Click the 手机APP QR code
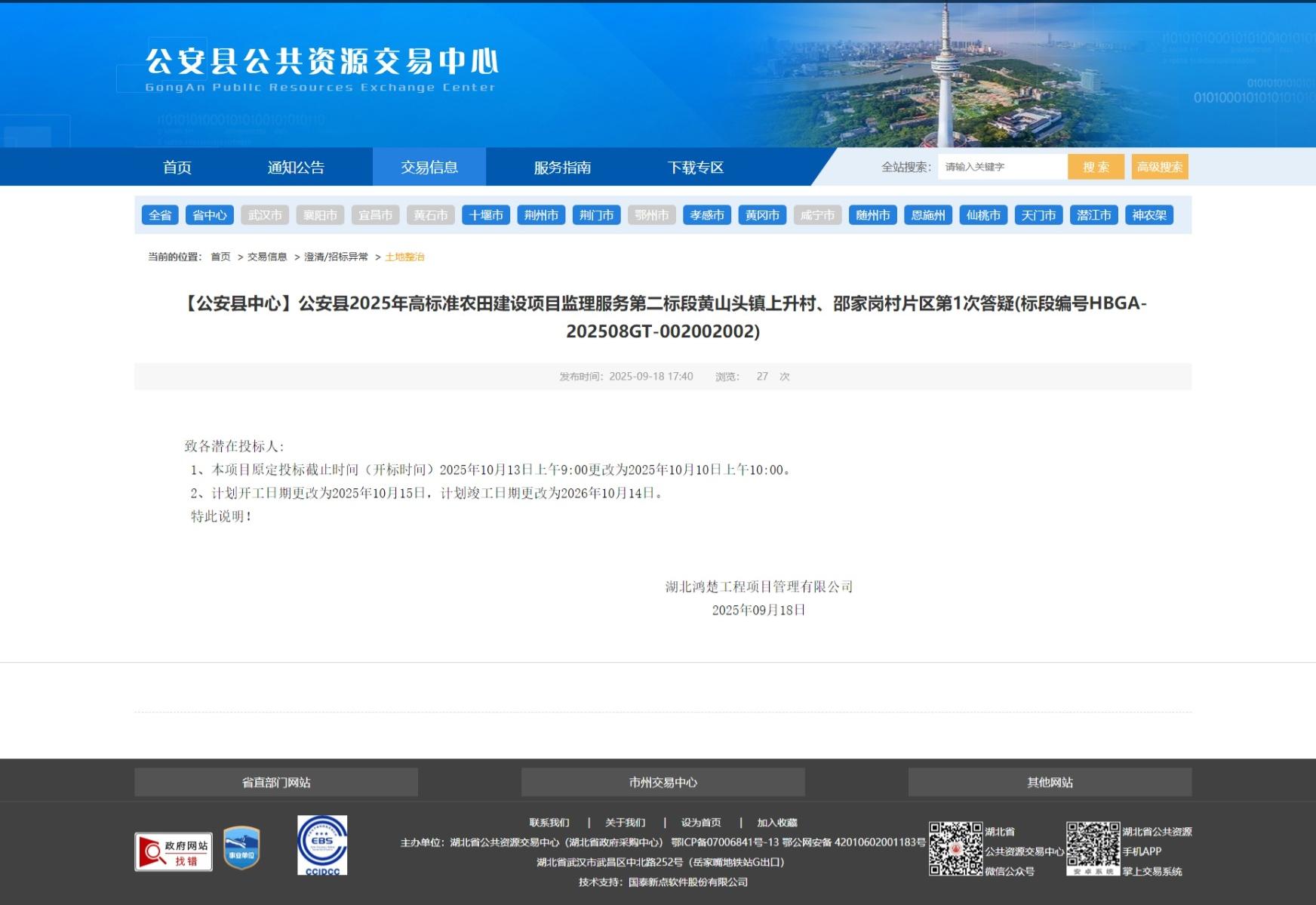The image size is (1316, 905). [x=1093, y=848]
